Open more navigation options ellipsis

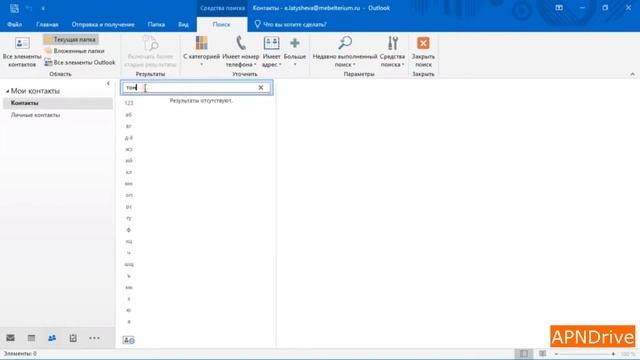click(94, 338)
